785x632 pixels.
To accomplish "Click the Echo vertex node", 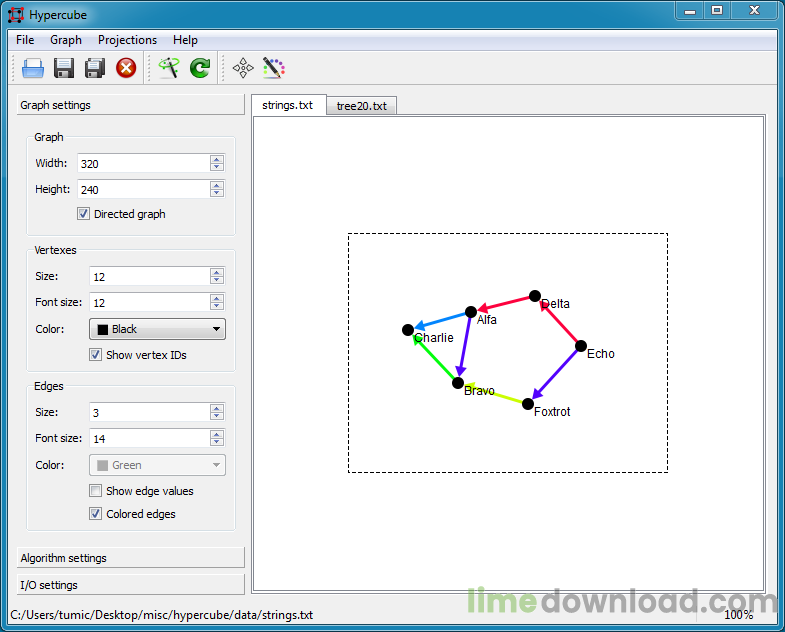I will point(581,346).
